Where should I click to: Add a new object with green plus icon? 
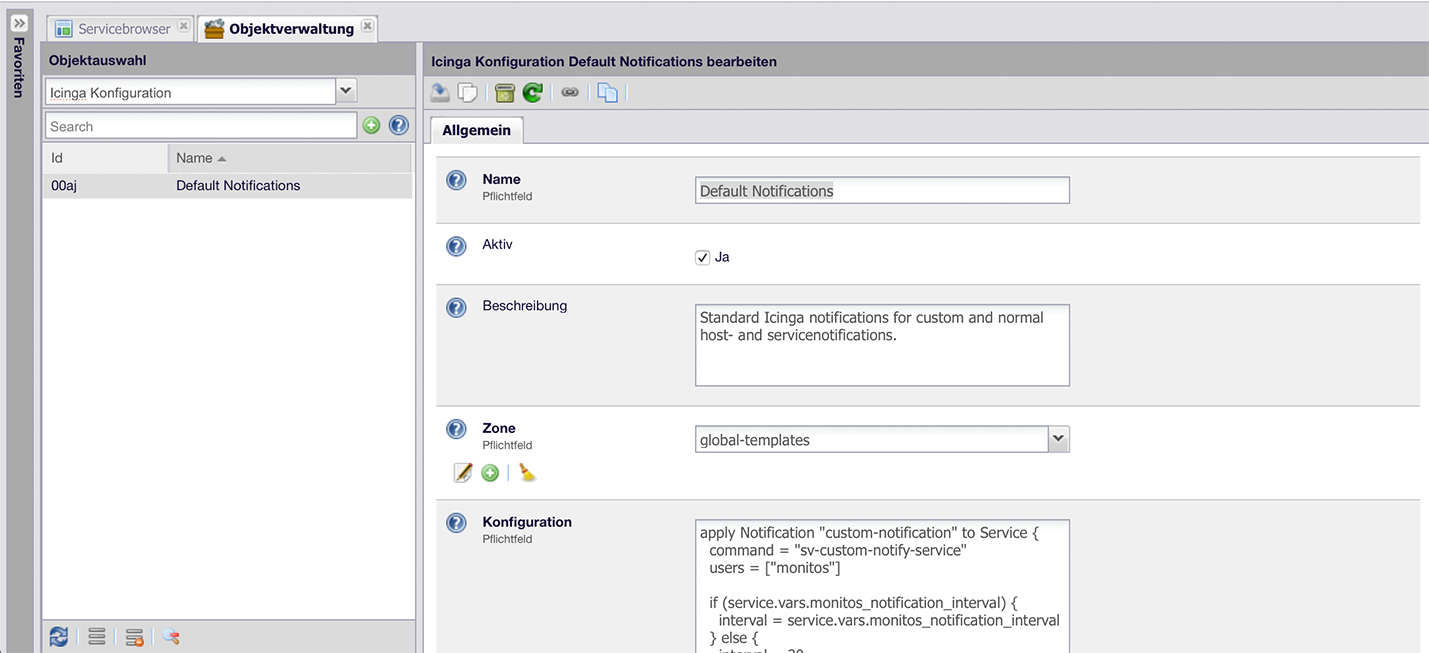point(372,126)
